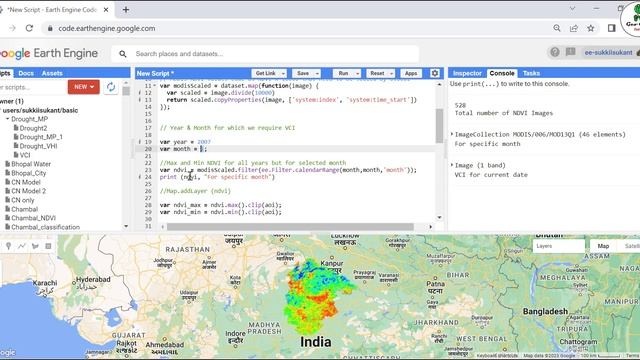Open the Reset dropdown arrow
640x360 pixels.
pyautogui.click(x=391, y=73)
